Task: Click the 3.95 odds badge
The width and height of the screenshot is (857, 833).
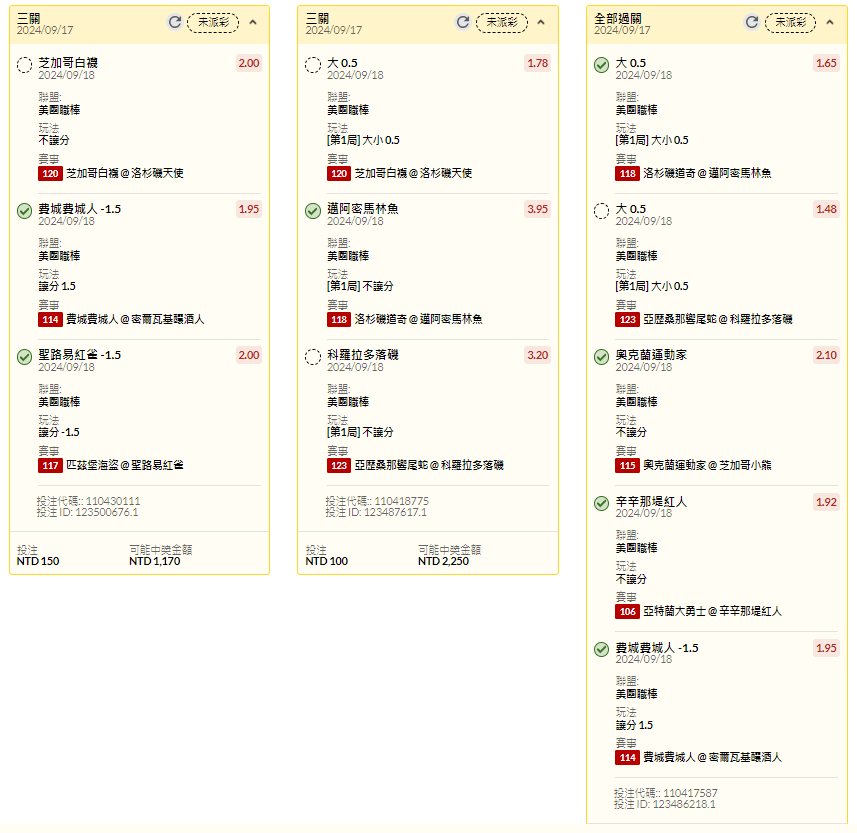Action: click(x=537, y=209)
